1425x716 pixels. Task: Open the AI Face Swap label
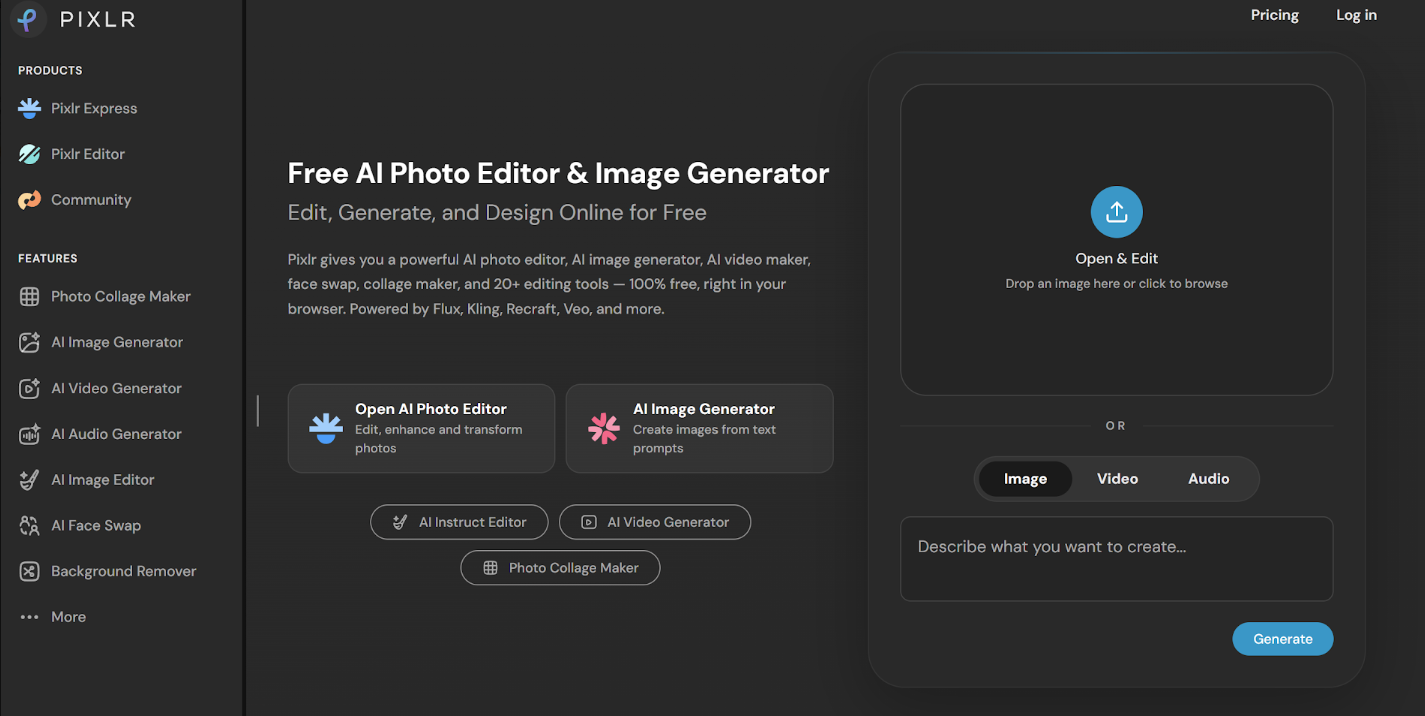pos(96,526)
